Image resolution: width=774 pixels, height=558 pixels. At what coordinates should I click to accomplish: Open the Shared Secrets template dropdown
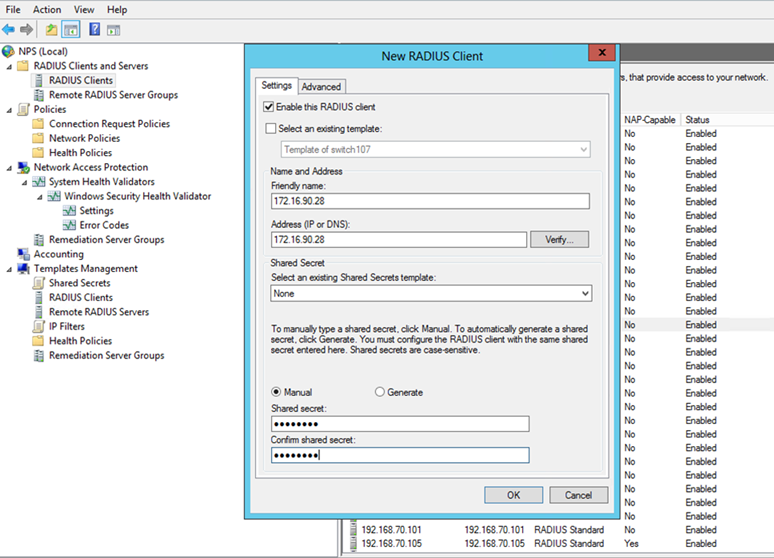(x=584, y=294)
